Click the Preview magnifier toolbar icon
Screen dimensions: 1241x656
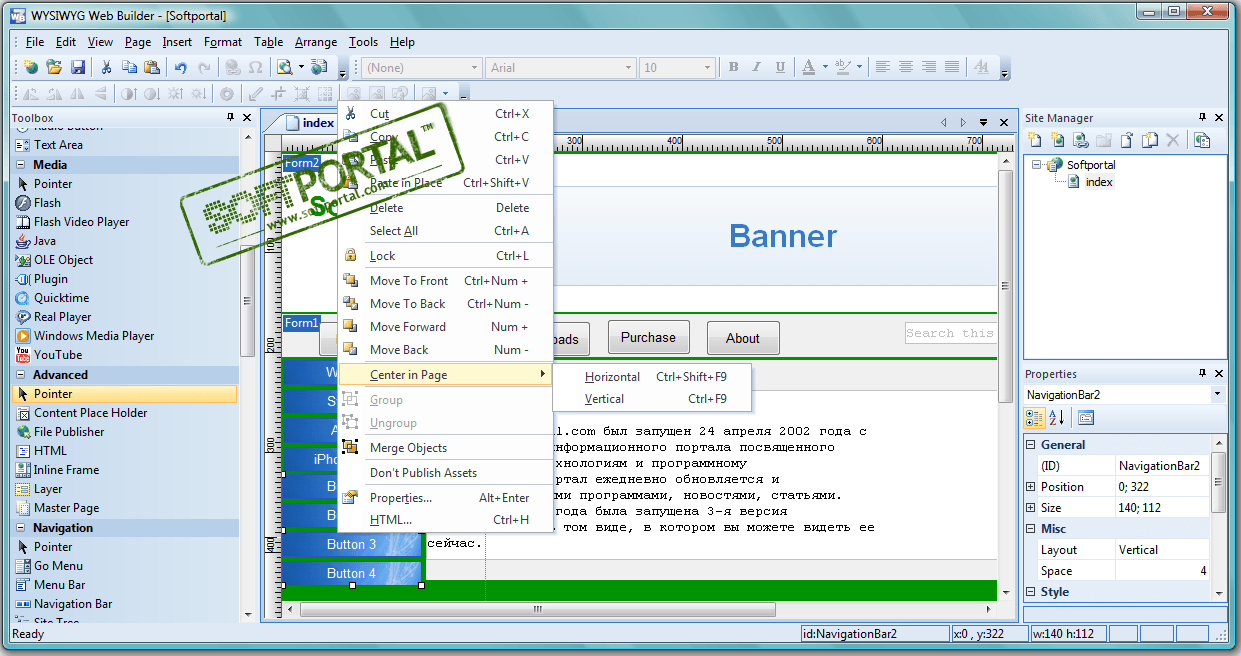click(284, 67)
